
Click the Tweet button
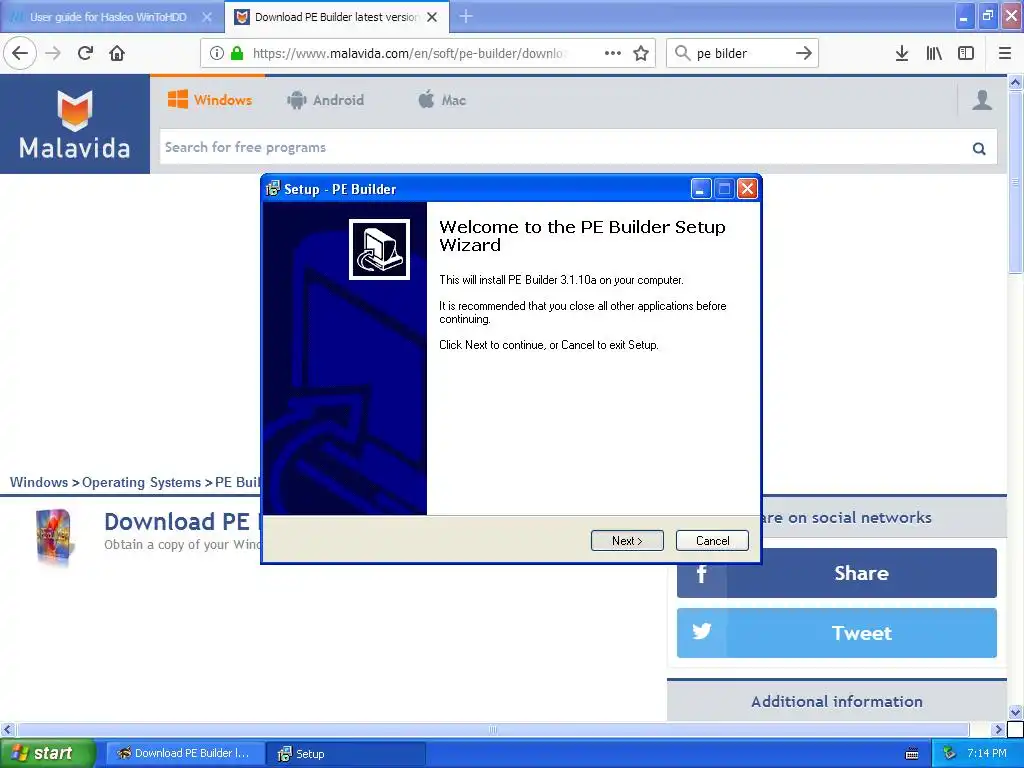(x=837, y=633)
